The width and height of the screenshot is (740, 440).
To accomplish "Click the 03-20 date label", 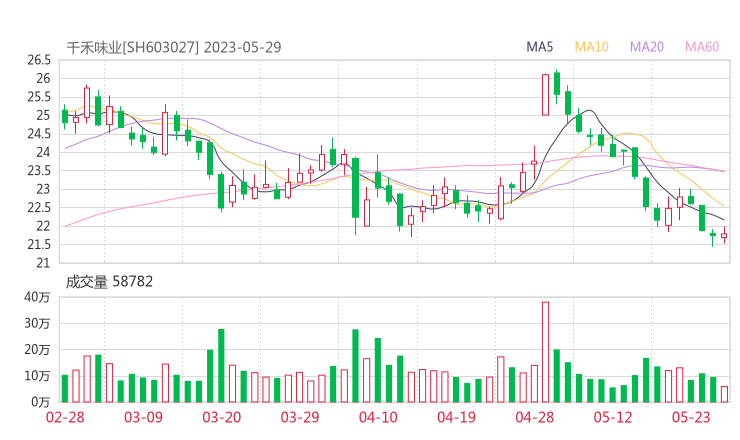I will pos(222,417).
